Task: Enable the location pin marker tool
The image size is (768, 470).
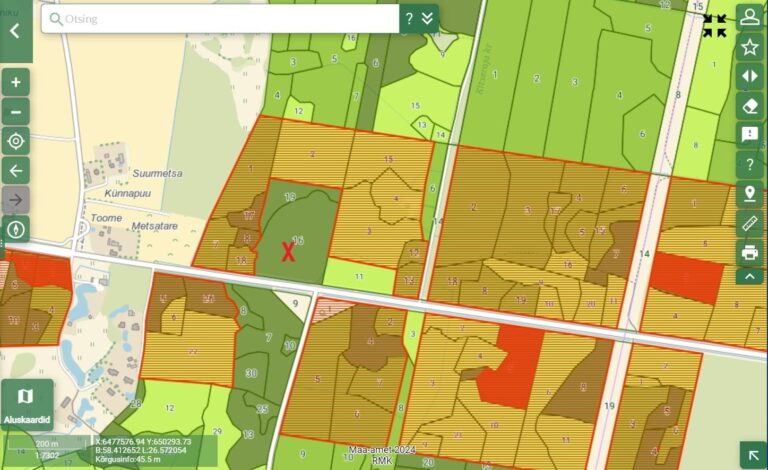Action: click(749, 193)
